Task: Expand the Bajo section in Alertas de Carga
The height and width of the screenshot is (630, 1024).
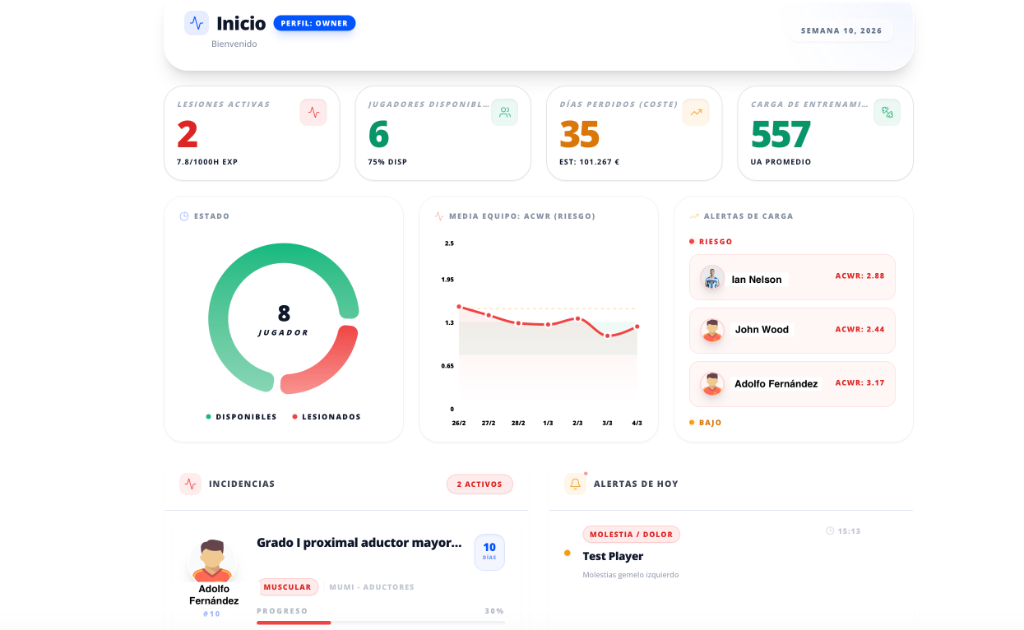Action: point(712,422)
